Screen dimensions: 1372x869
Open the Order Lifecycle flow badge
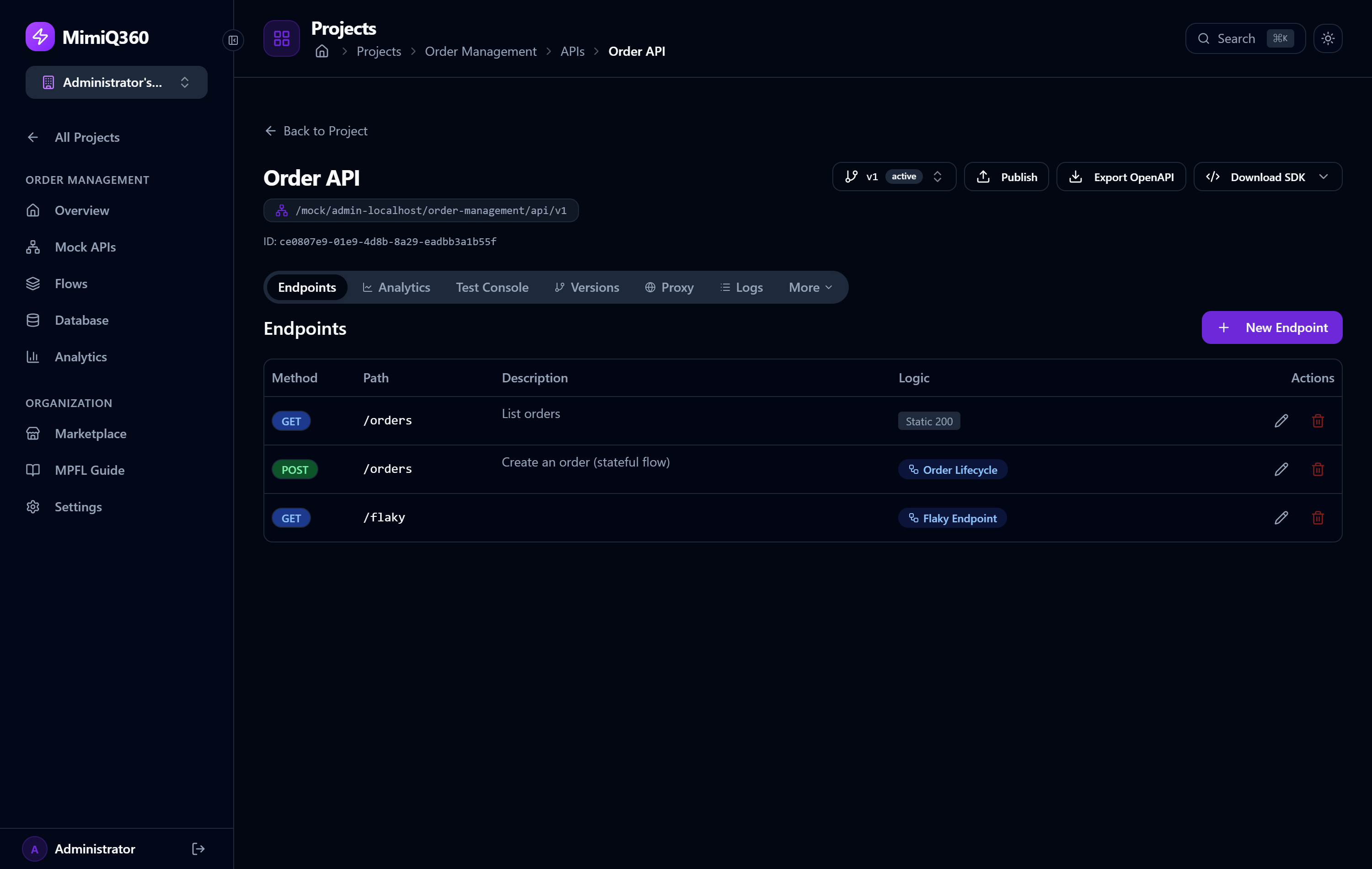tap(953, 470)
